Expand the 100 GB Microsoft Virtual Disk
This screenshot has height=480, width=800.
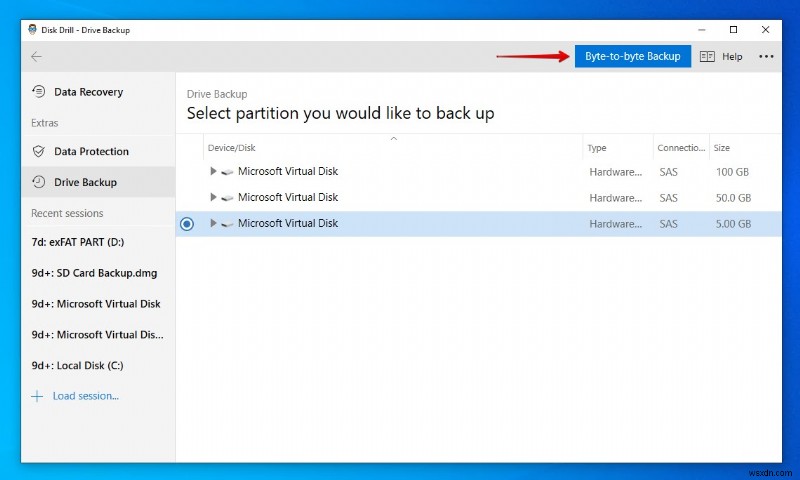point(213,171)
